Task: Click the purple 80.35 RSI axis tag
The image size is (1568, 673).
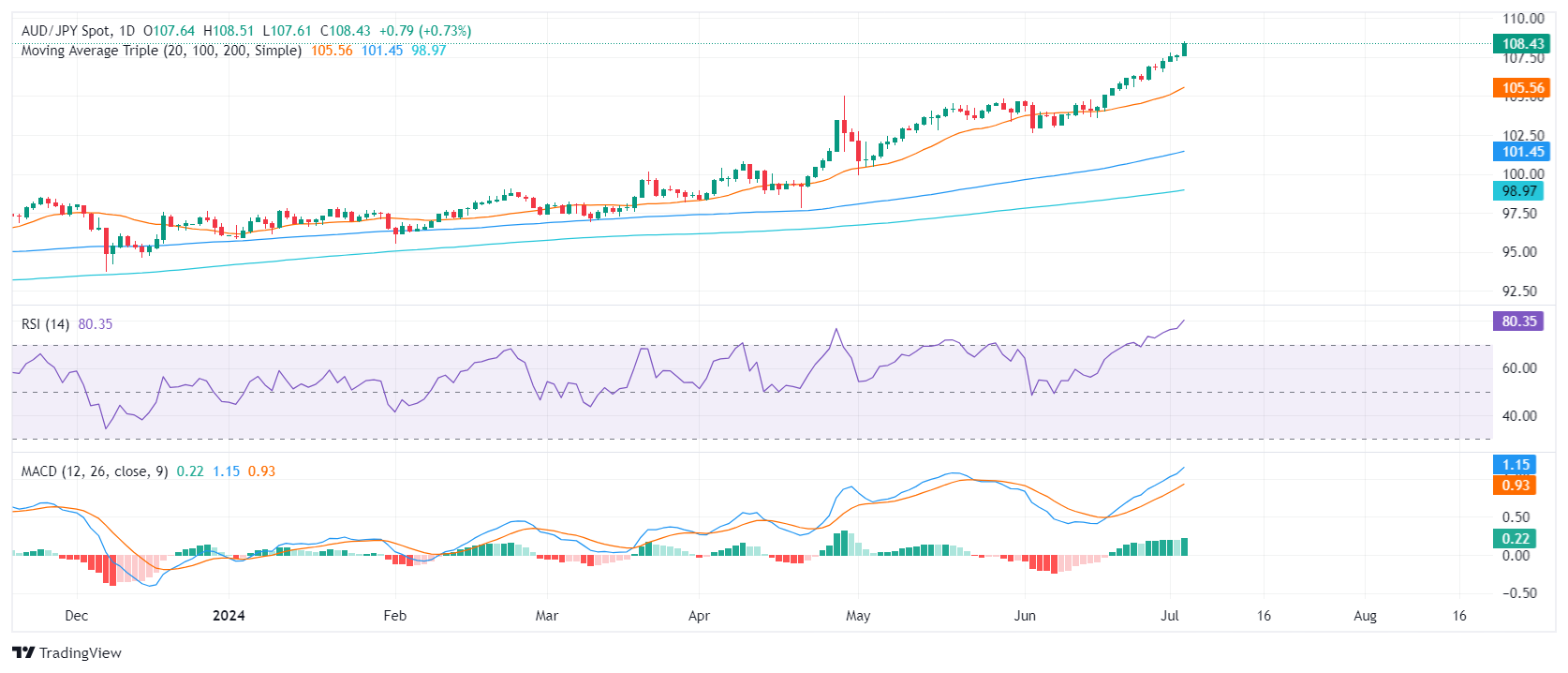Action: click(x=1518, y=322)
